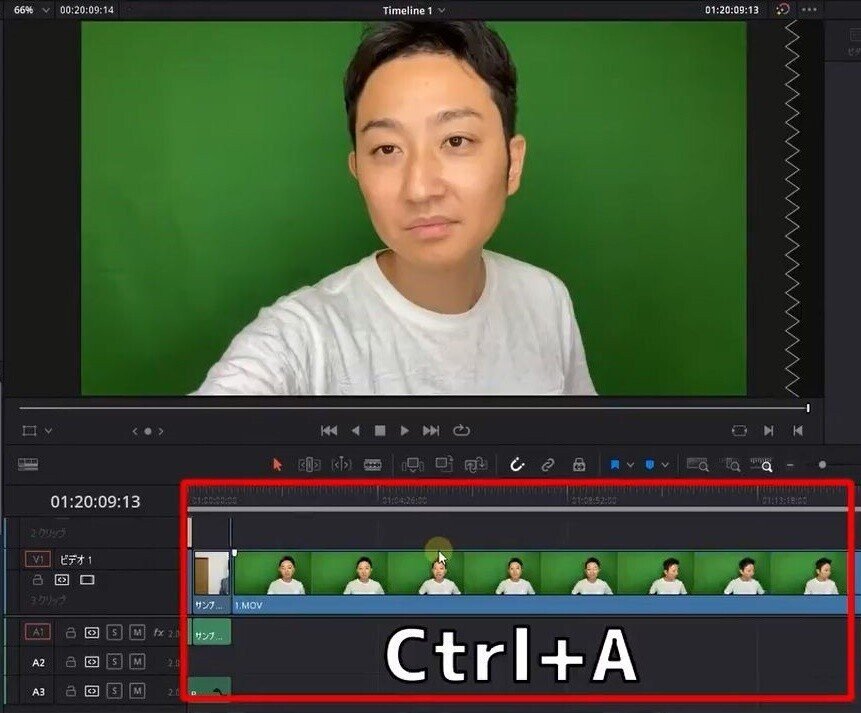Mute the A1 audio track
The width and height of the screenshot is (861, 713).
tap(137, 633)
